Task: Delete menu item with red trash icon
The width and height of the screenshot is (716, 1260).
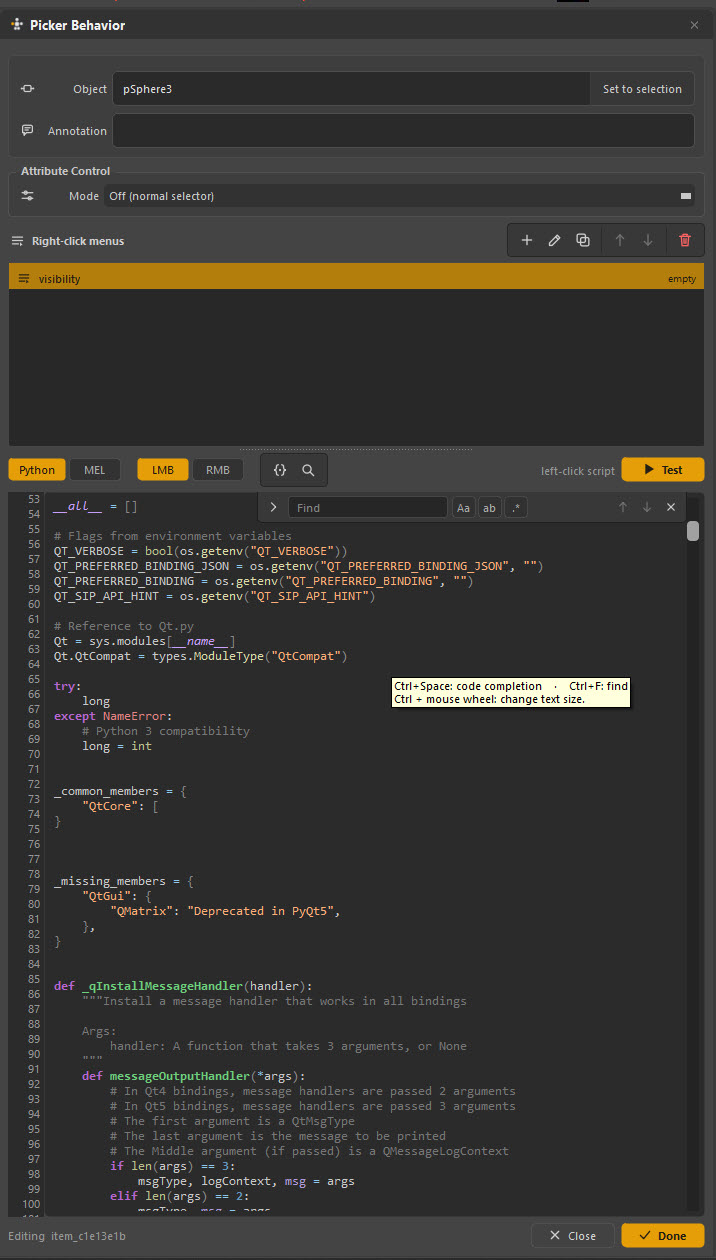Action: [685, 240]
